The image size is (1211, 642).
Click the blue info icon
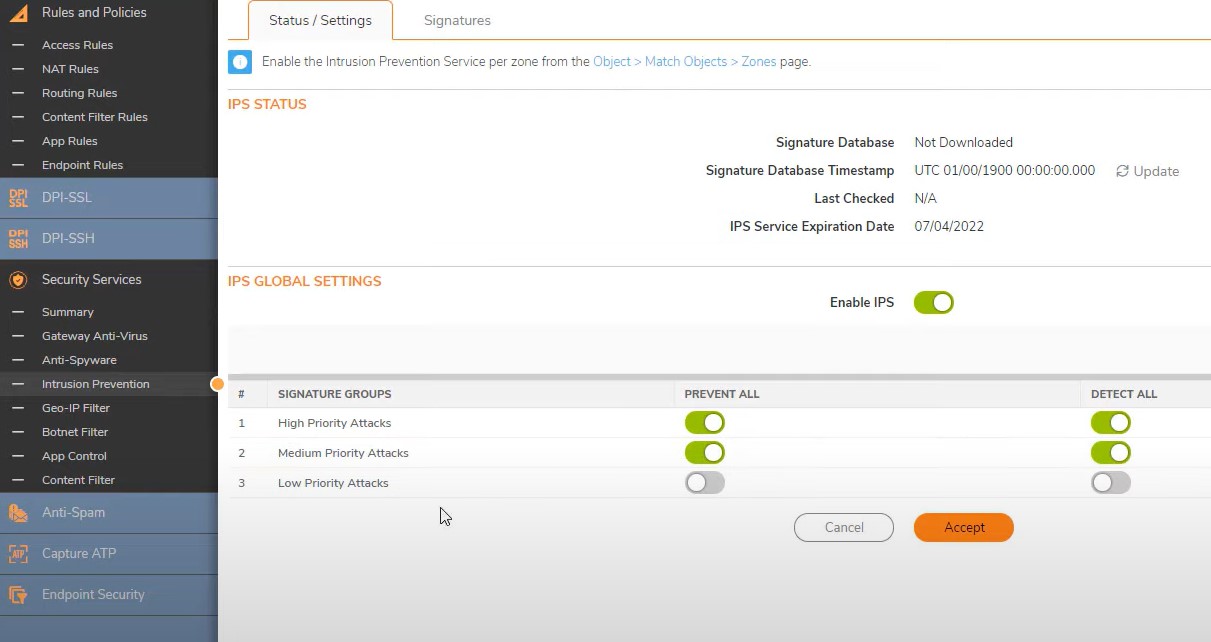(240, 62)
